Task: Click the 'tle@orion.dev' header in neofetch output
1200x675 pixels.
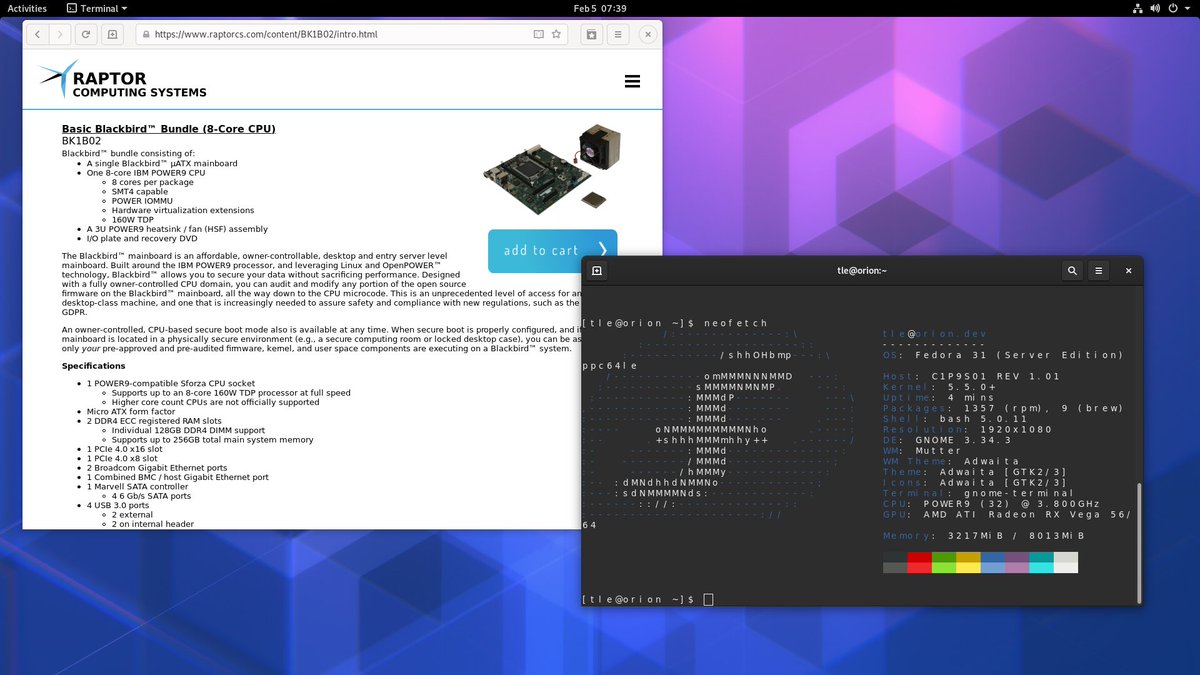Action: 935,334
